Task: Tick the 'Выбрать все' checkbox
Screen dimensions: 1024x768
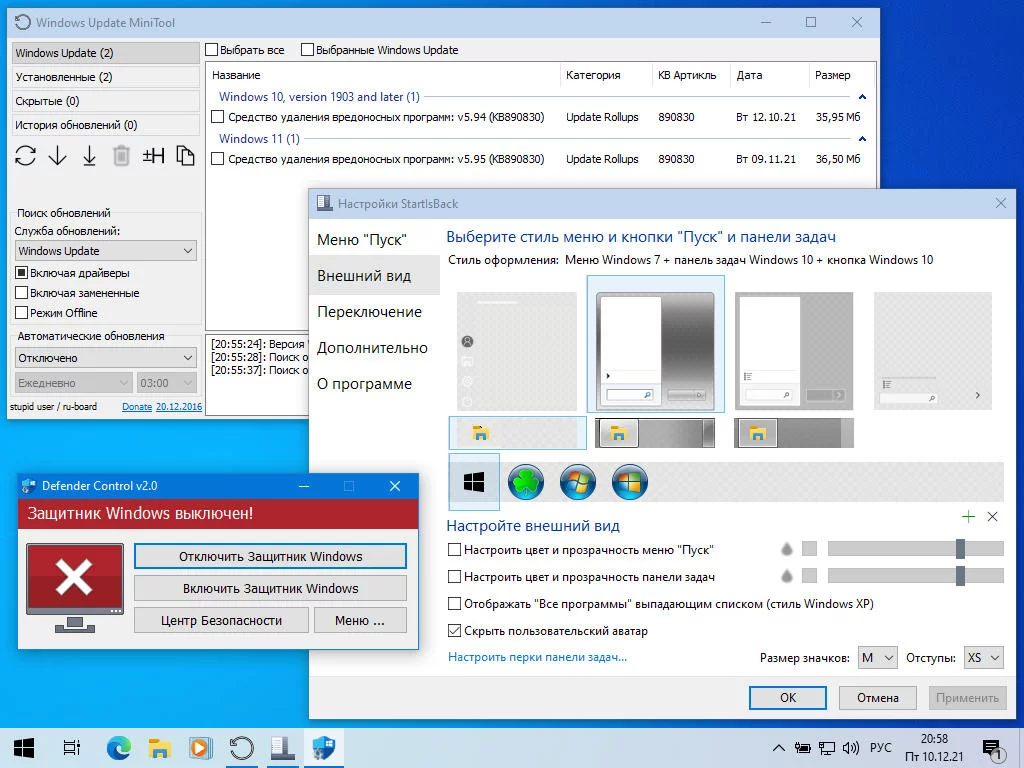Action: (x=212, y=50)
